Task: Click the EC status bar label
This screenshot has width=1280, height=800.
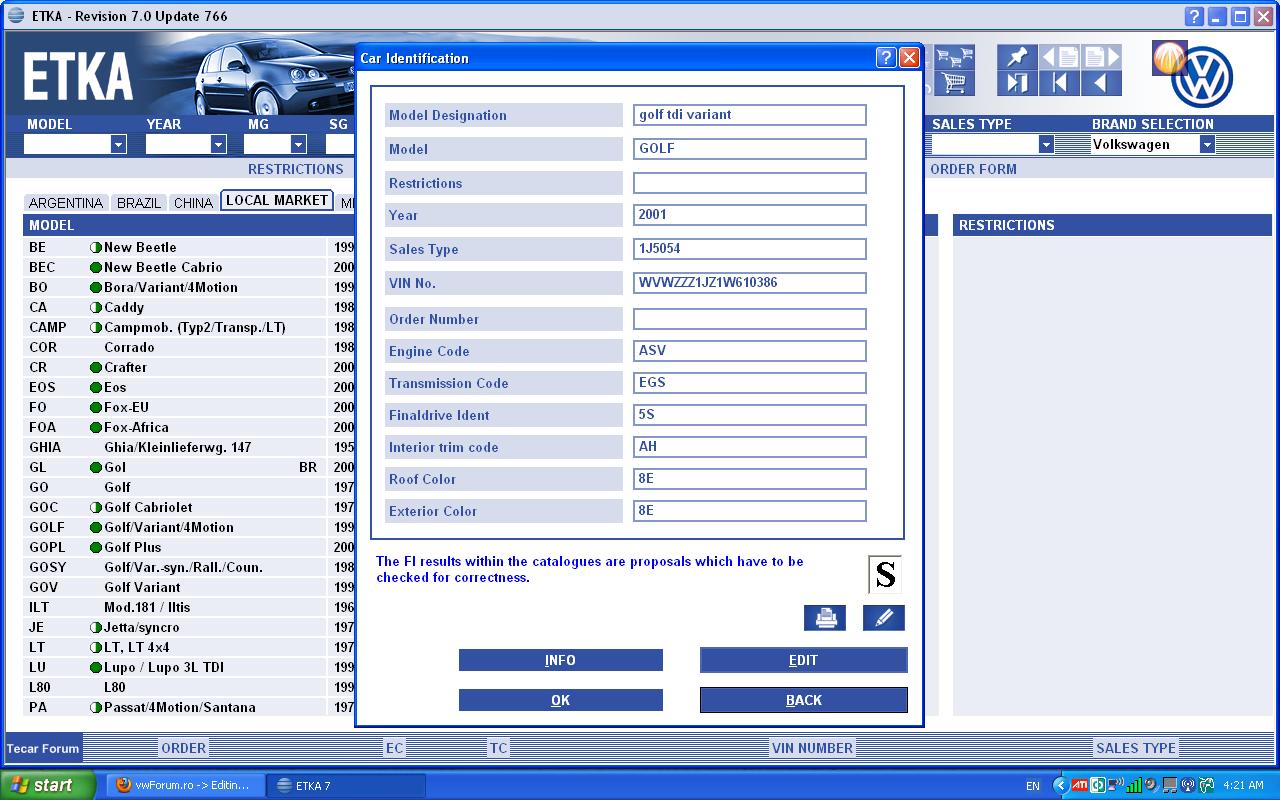Action: click(x=395, y=748)
